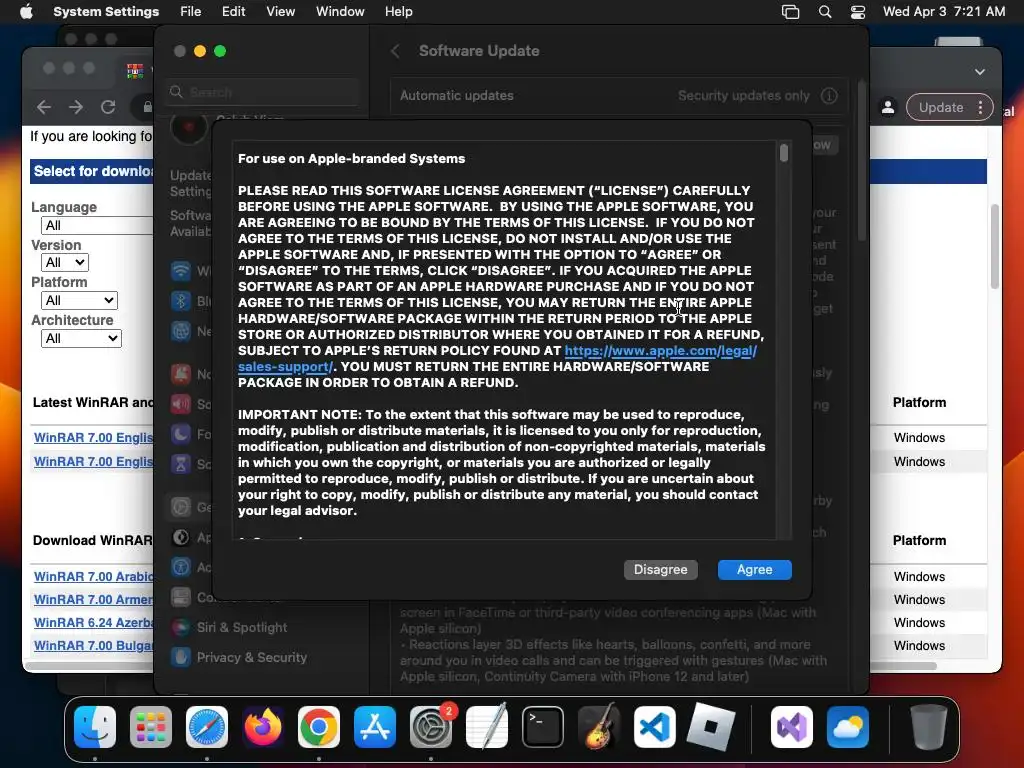Open System Settings dock icon with badge
The width and height of the screenshot is (1024, 768).
click(x=431, y=727)
